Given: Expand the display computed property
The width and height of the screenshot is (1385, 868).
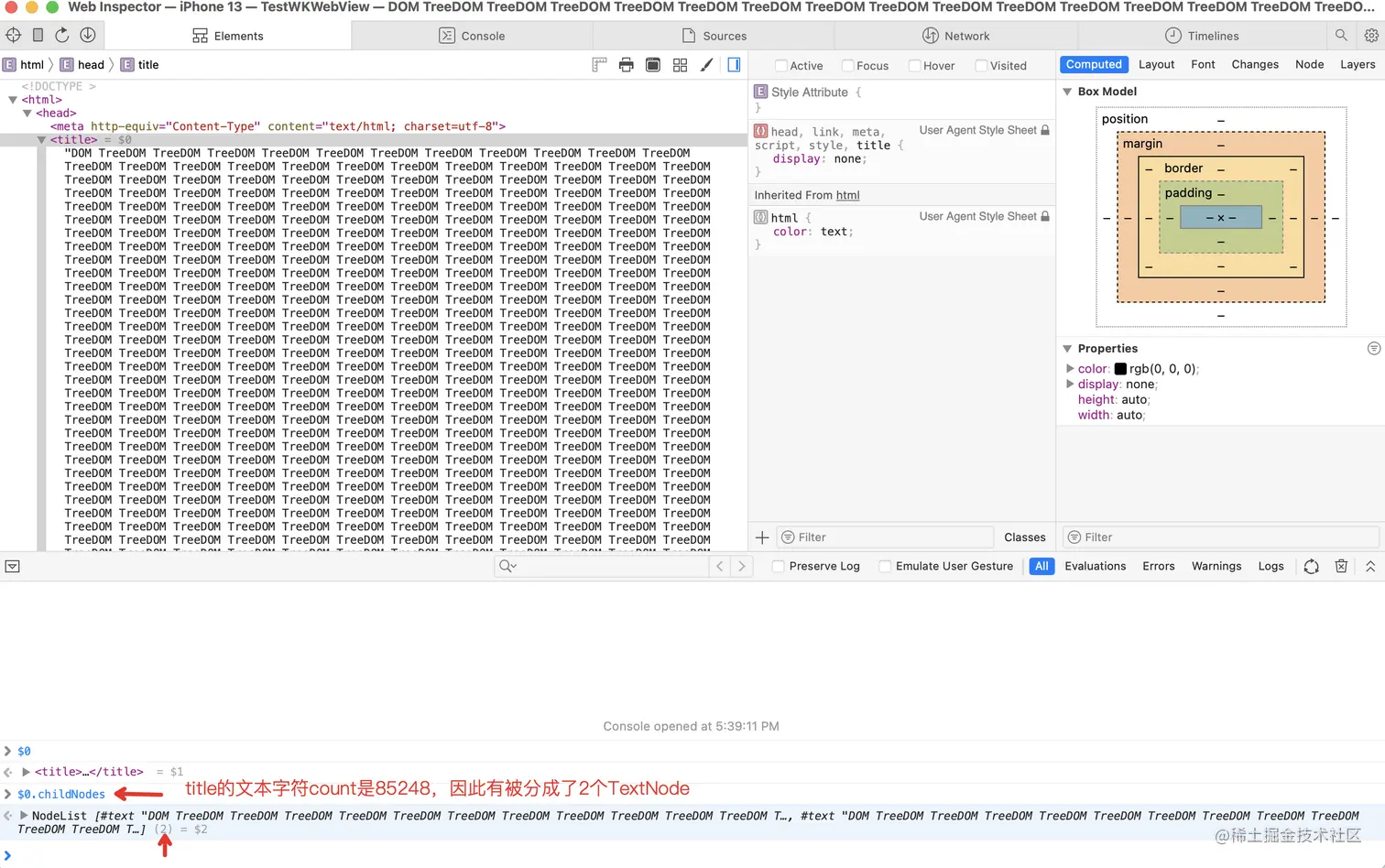Looking at the screenshot, I should [x=1070, y=385].
